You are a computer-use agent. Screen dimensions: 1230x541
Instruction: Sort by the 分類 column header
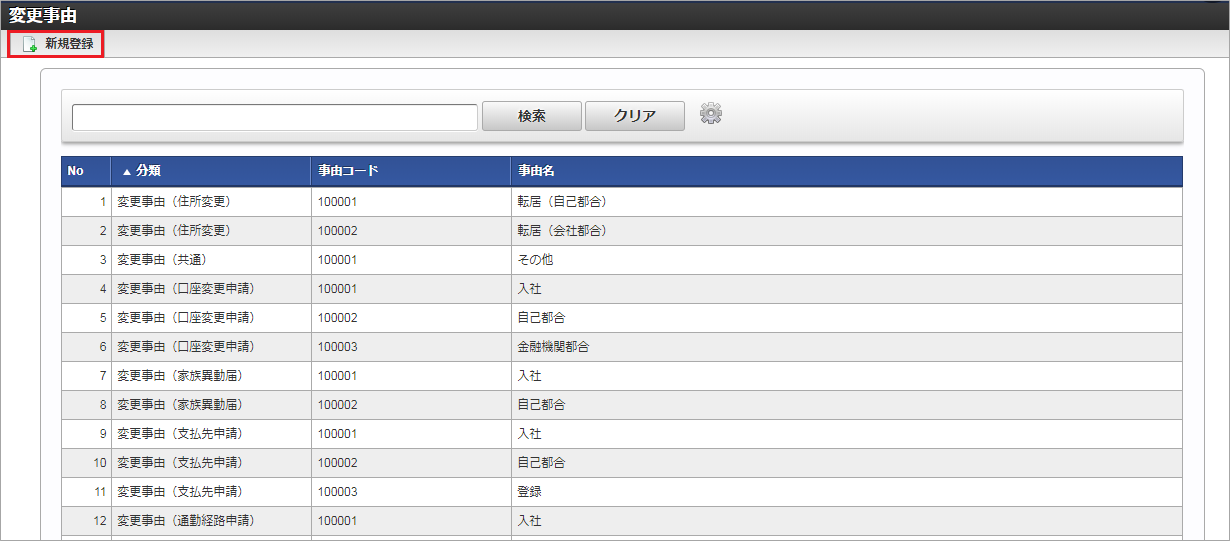211,171
